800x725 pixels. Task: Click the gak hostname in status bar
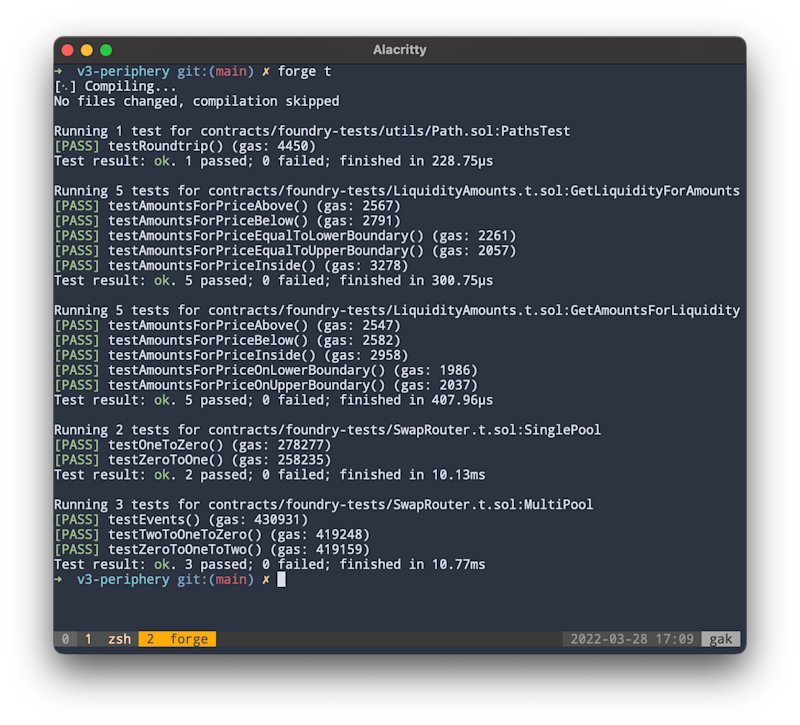pos(720,639)
